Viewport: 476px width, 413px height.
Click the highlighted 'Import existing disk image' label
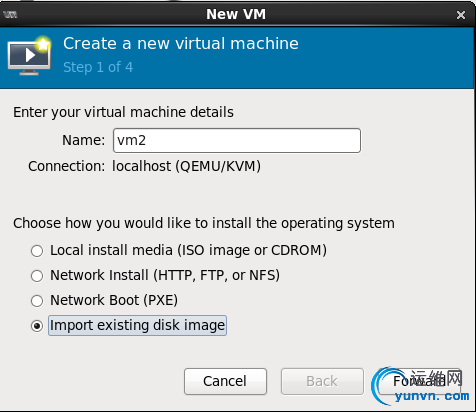point(137,325)
